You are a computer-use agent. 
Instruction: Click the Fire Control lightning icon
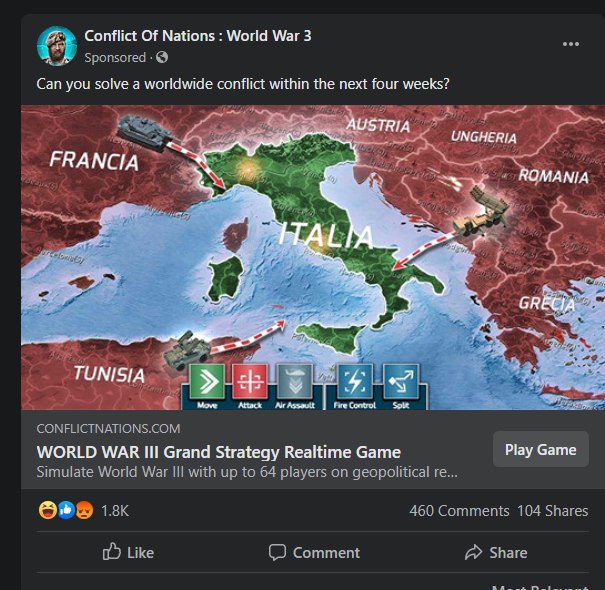click(355, 381)
